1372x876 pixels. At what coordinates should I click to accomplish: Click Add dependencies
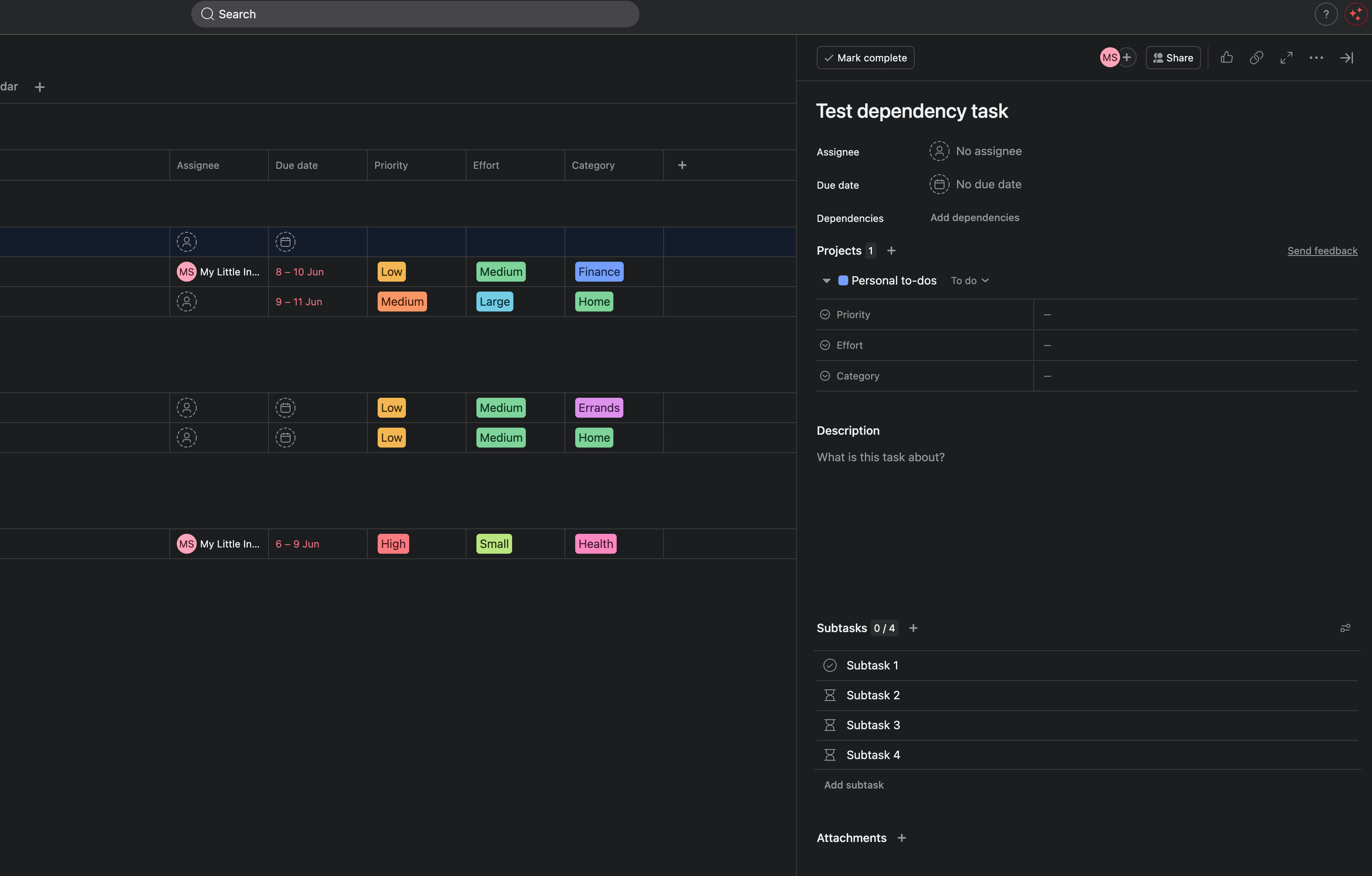[974, 218]
